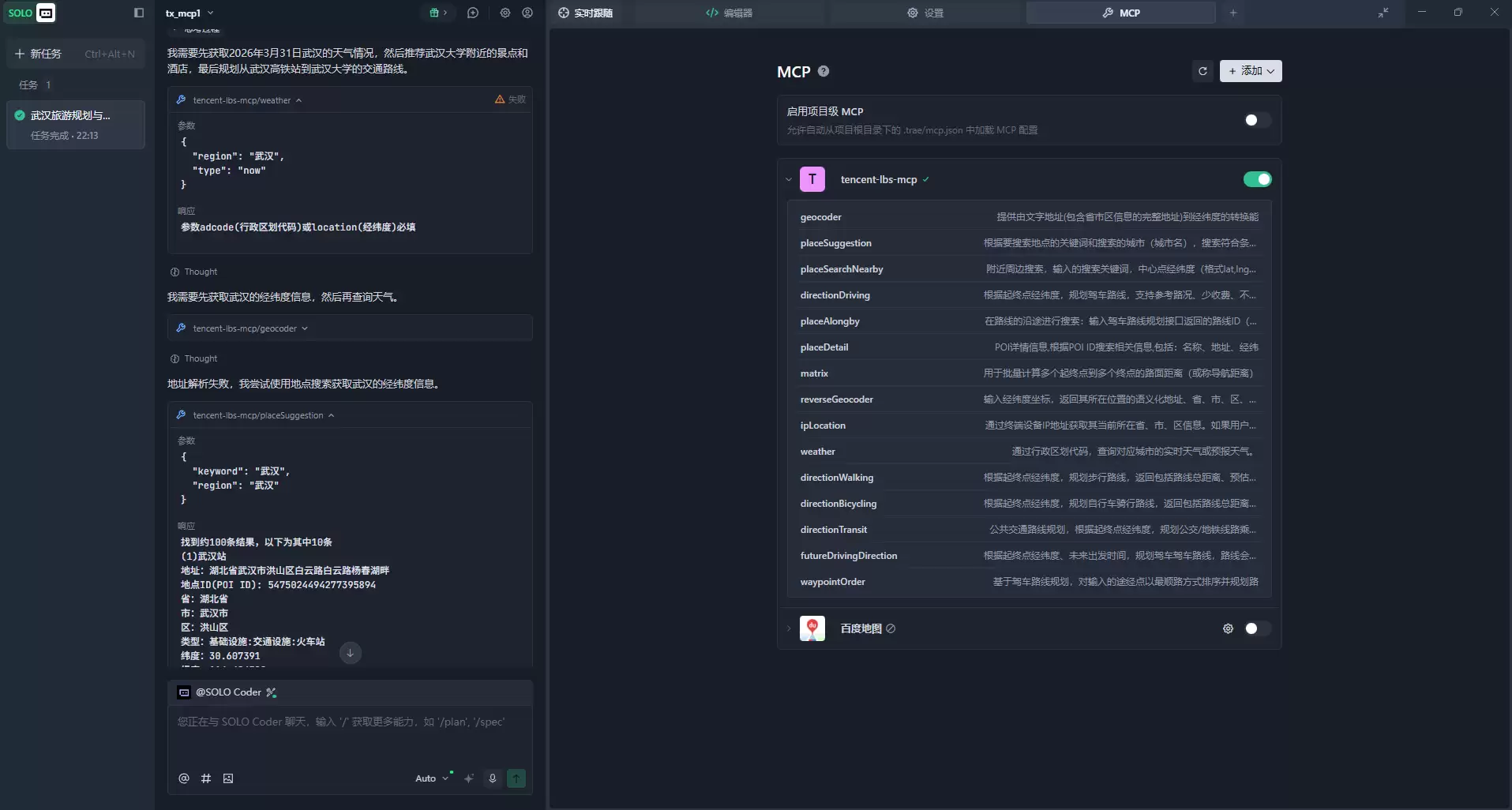This screenshot has height=810, width=1512.
Task: Open the Auto model selector
Action: (432, 778)
